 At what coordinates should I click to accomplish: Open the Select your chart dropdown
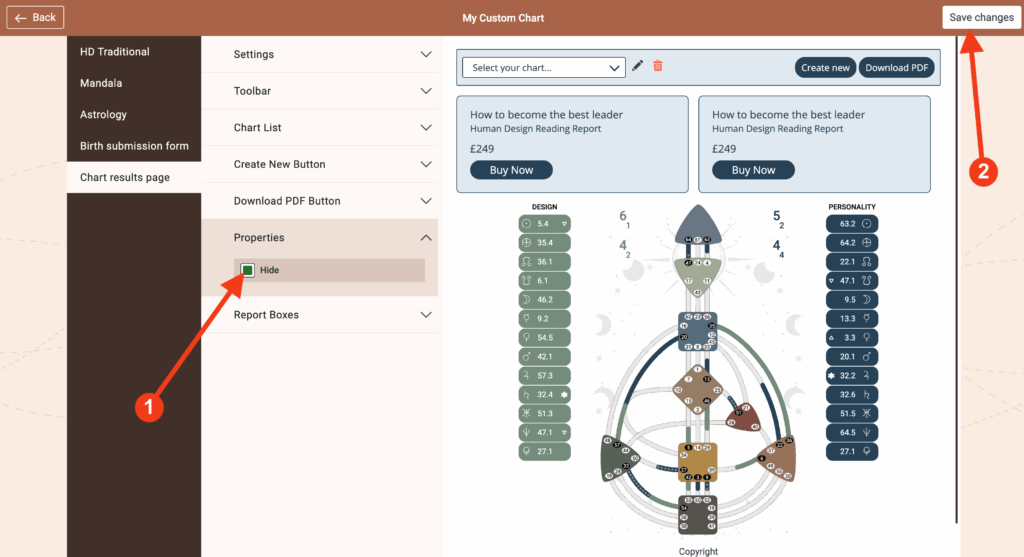pos(544,67)
